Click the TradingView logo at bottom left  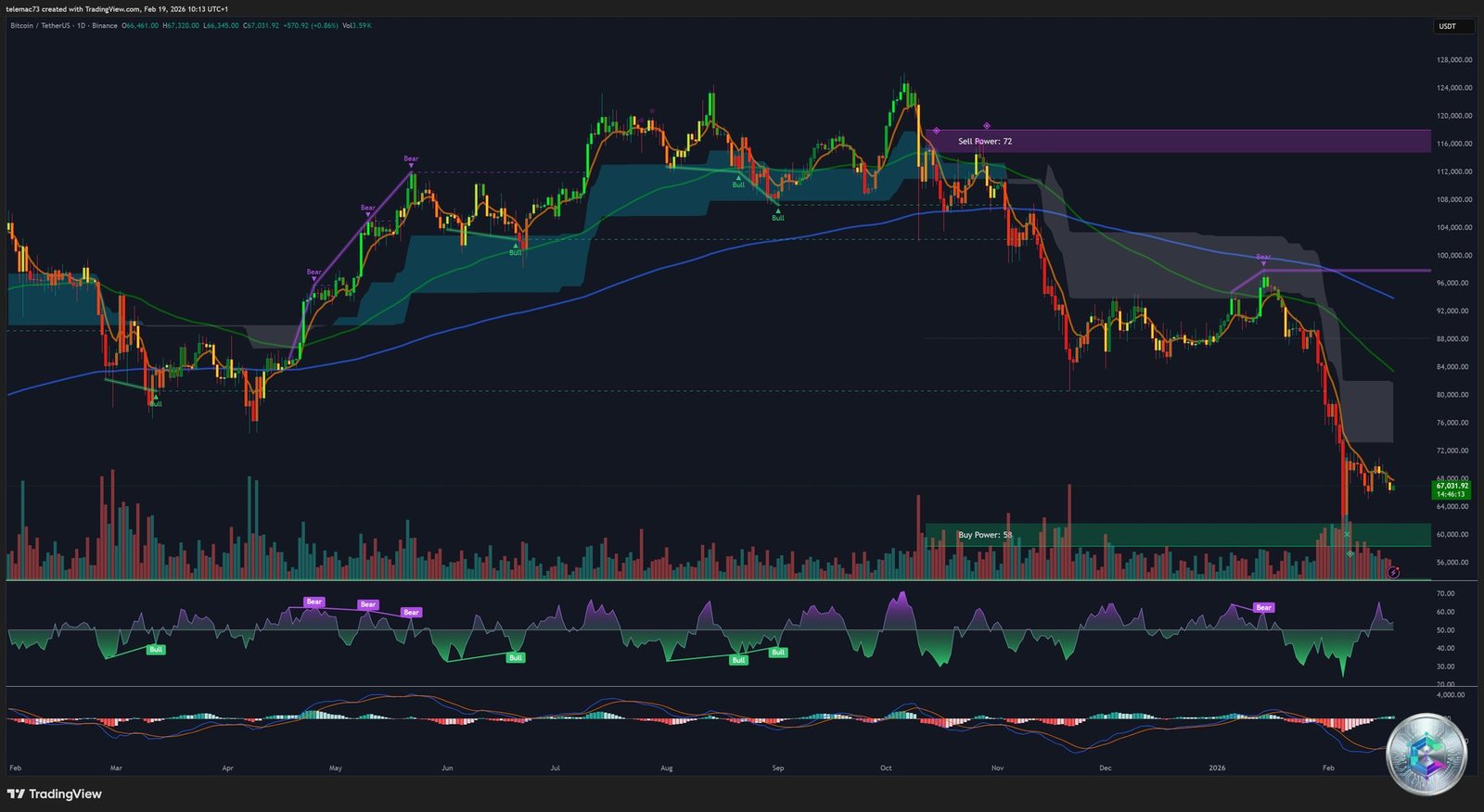[55, 794]
